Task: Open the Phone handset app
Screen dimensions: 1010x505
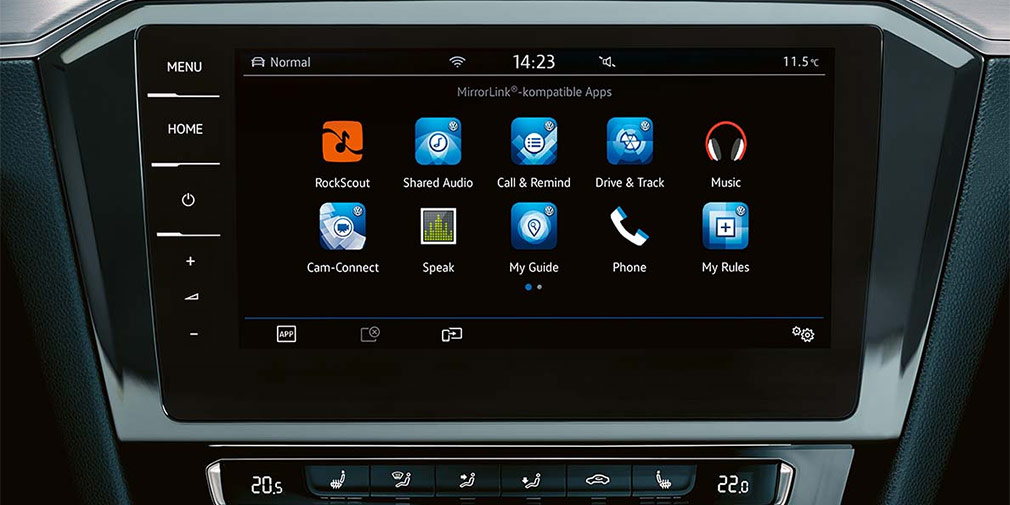Action: coord(629,226)
